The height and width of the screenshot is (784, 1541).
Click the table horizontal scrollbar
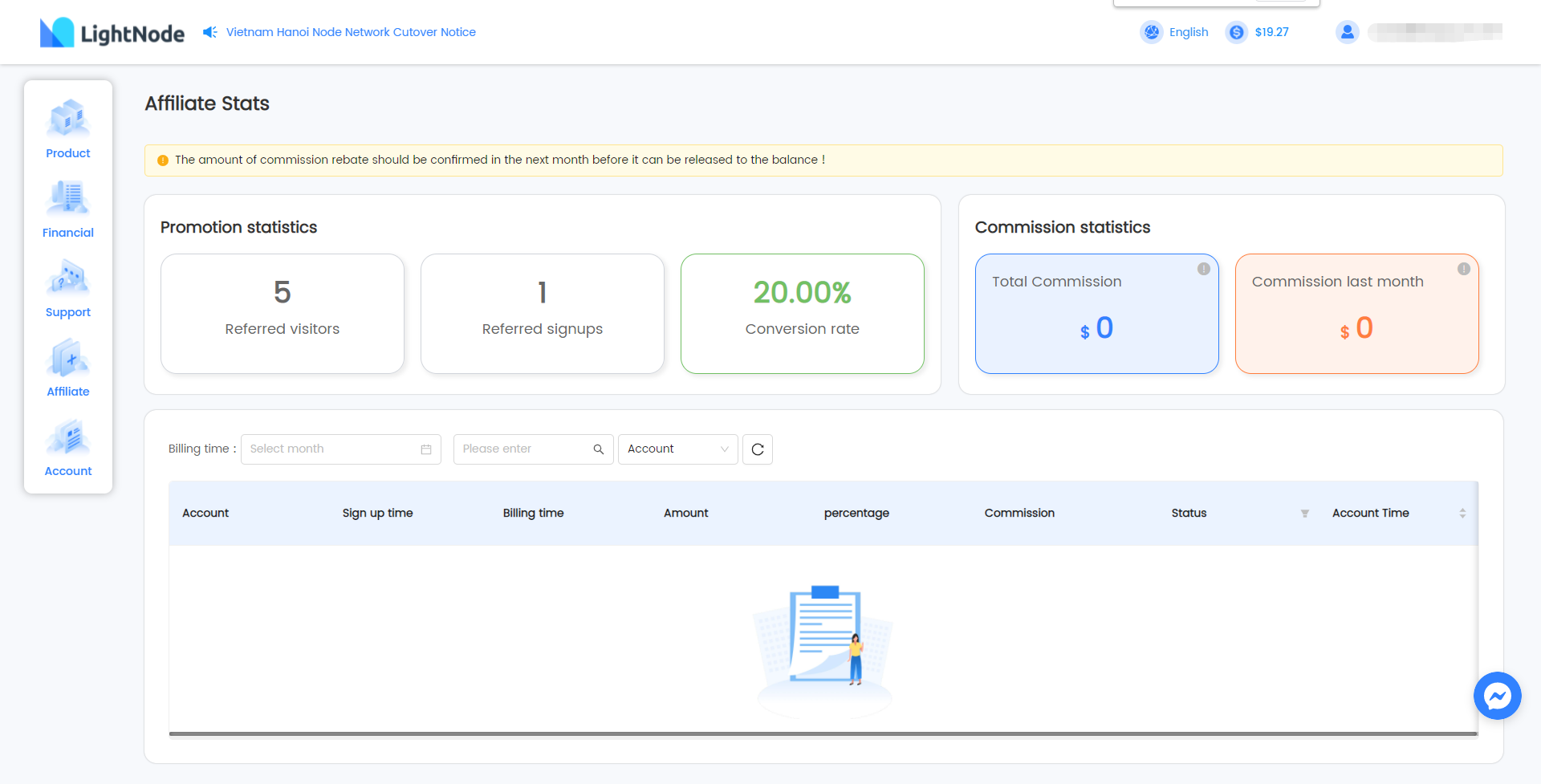pyautogui.click(x=823, y=733)
